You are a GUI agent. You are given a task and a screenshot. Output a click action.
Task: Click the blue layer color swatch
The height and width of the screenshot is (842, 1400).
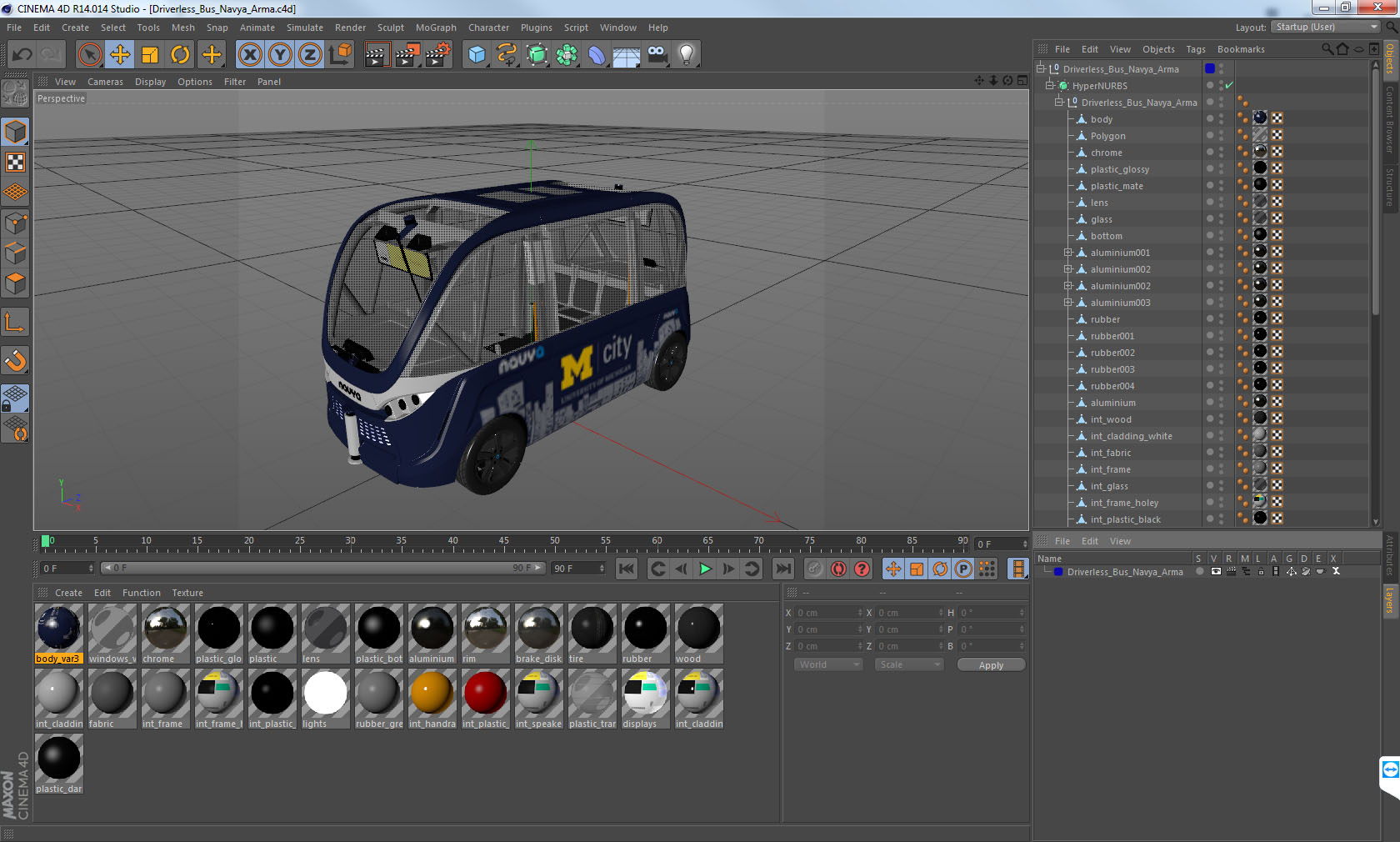click(x=1058, y=572)
